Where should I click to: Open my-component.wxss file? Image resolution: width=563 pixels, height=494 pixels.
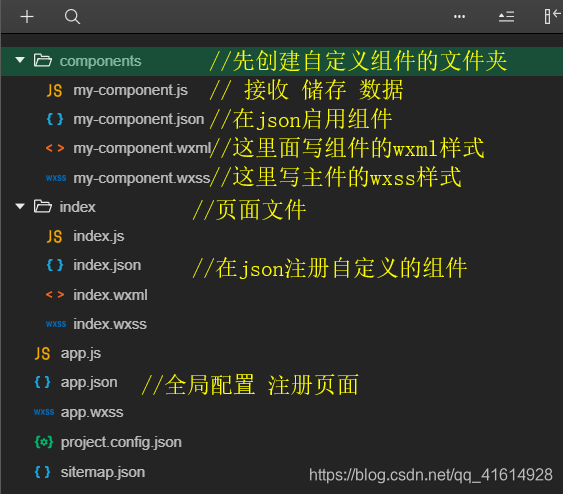(x=142, y=178)
